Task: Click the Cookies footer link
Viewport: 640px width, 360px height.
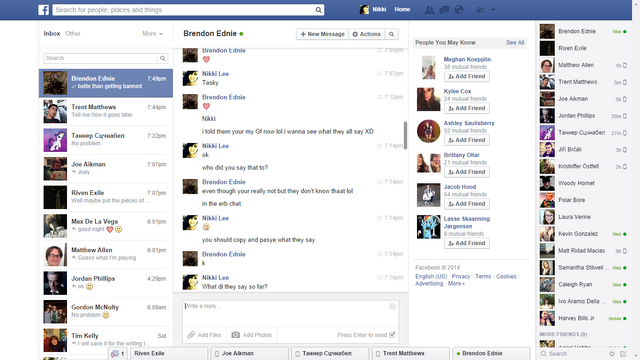Action: tap(506, 276)
